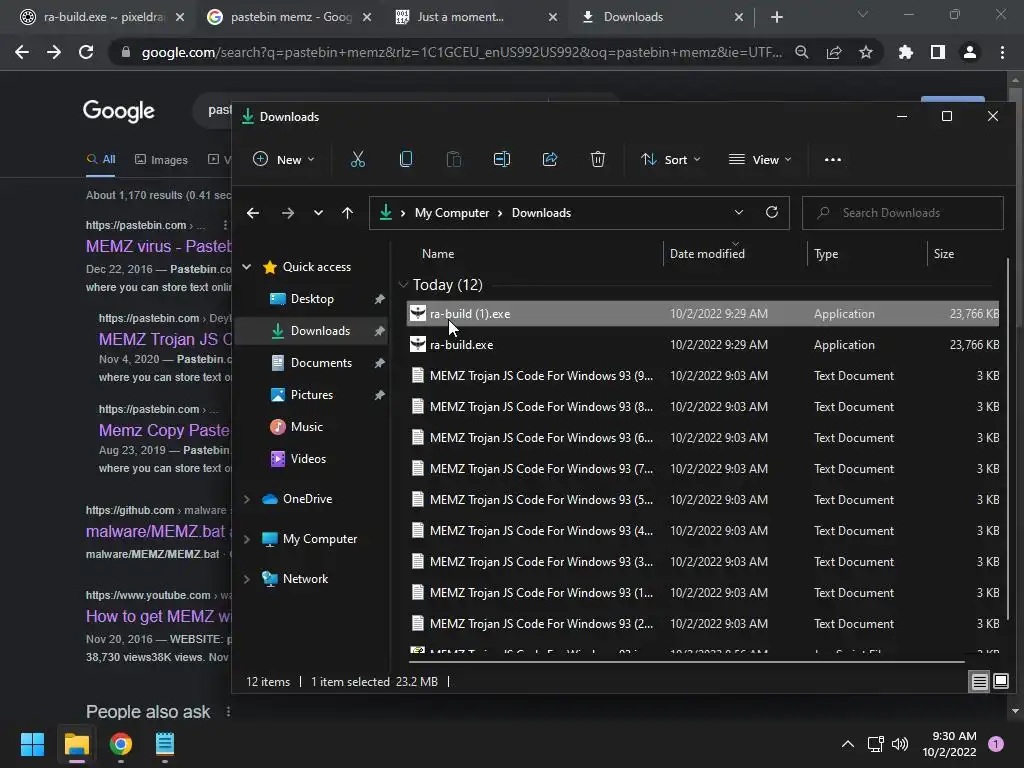Viewport: 1024px width, 768px height.
Task: Click Chrome icon on taskbar
Action: click(121, 744)
